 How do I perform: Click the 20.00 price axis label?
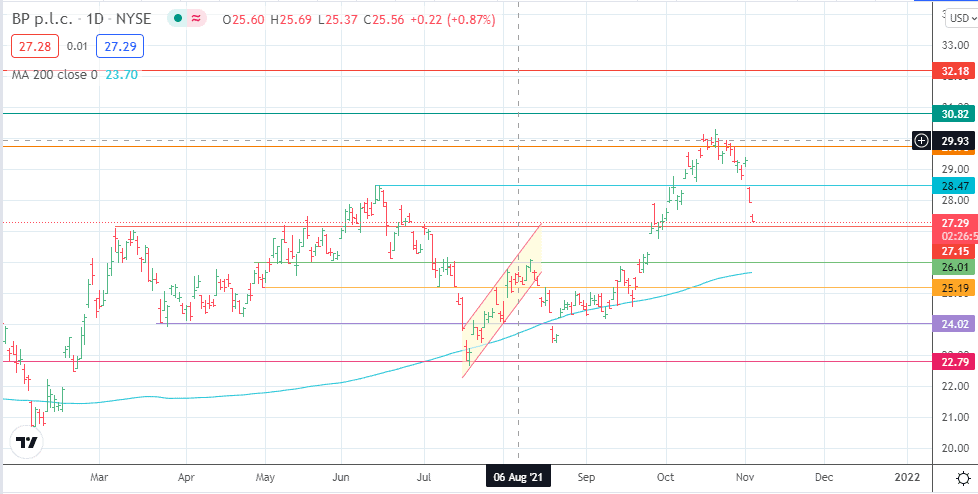[955, 448]
